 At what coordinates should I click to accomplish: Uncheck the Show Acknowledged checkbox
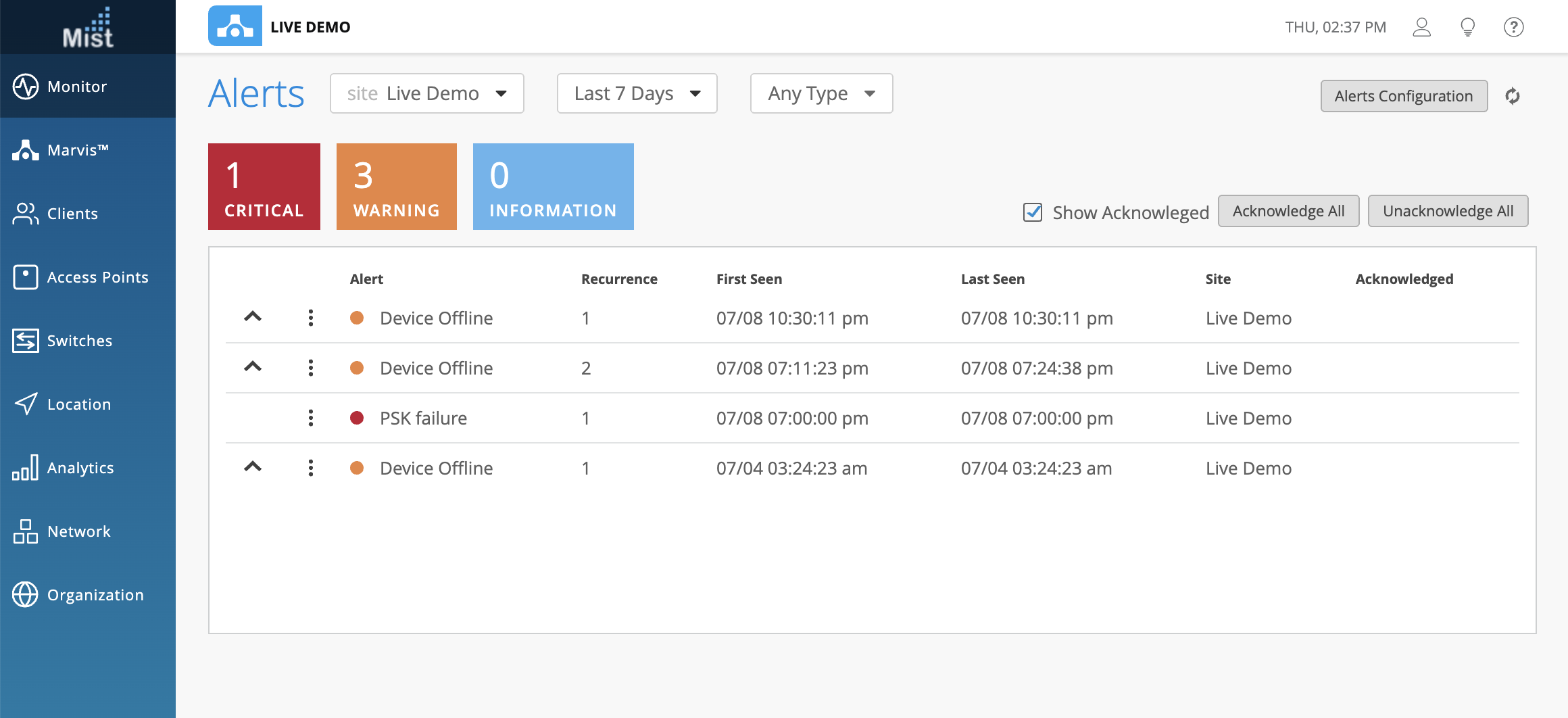point(1033,212)
